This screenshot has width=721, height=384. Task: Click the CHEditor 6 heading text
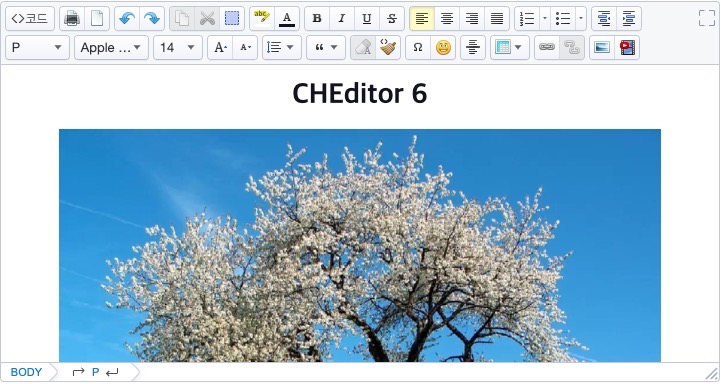[x=360, y=93]
